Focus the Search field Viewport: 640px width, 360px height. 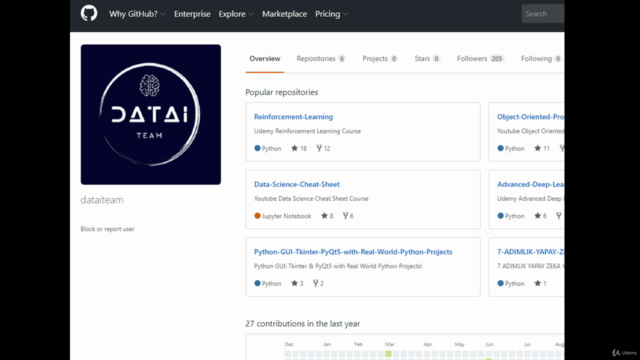543,14
